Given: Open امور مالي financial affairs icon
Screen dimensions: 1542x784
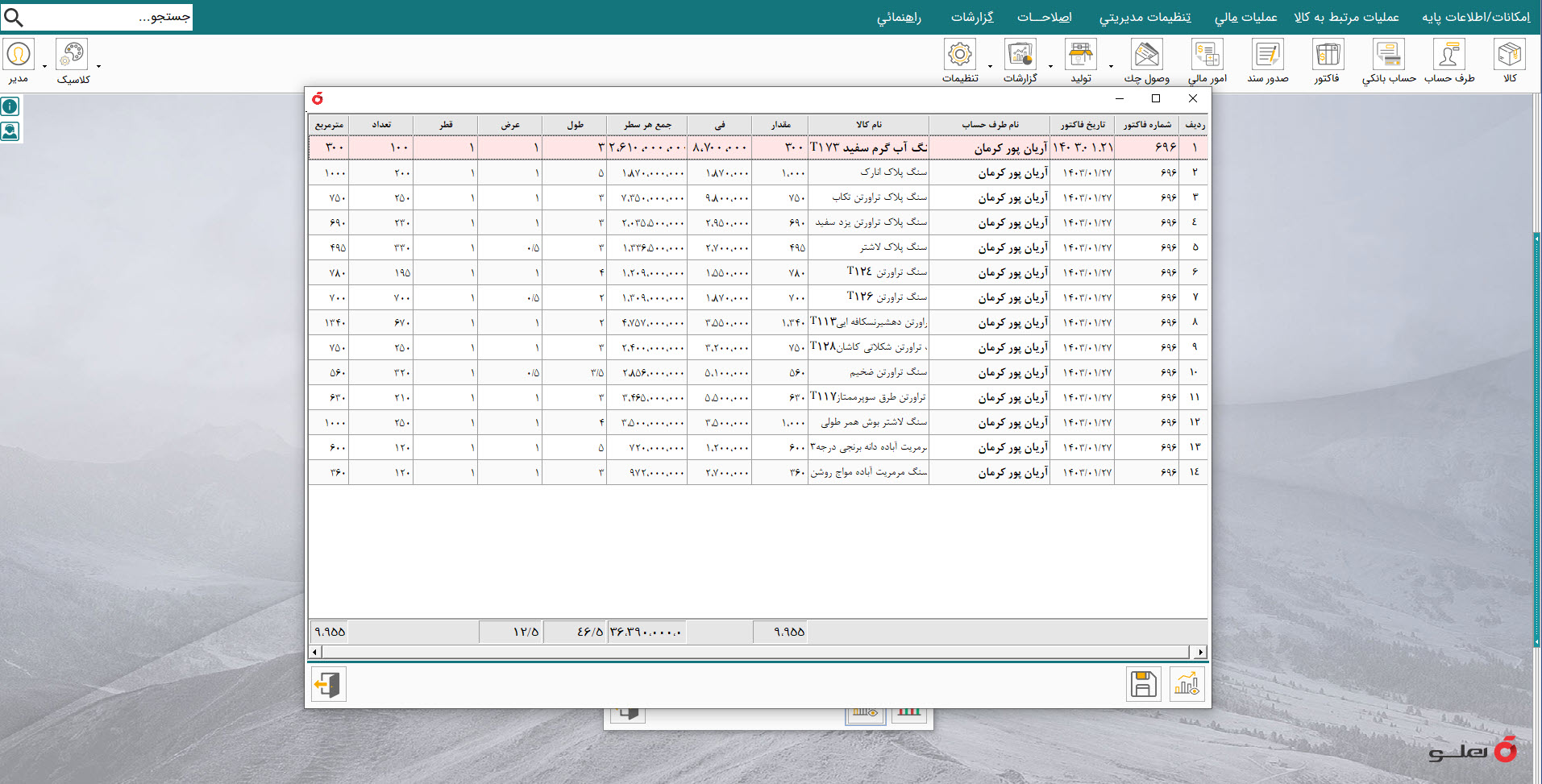Looking at the screenshot, I should coord(1207,56).
